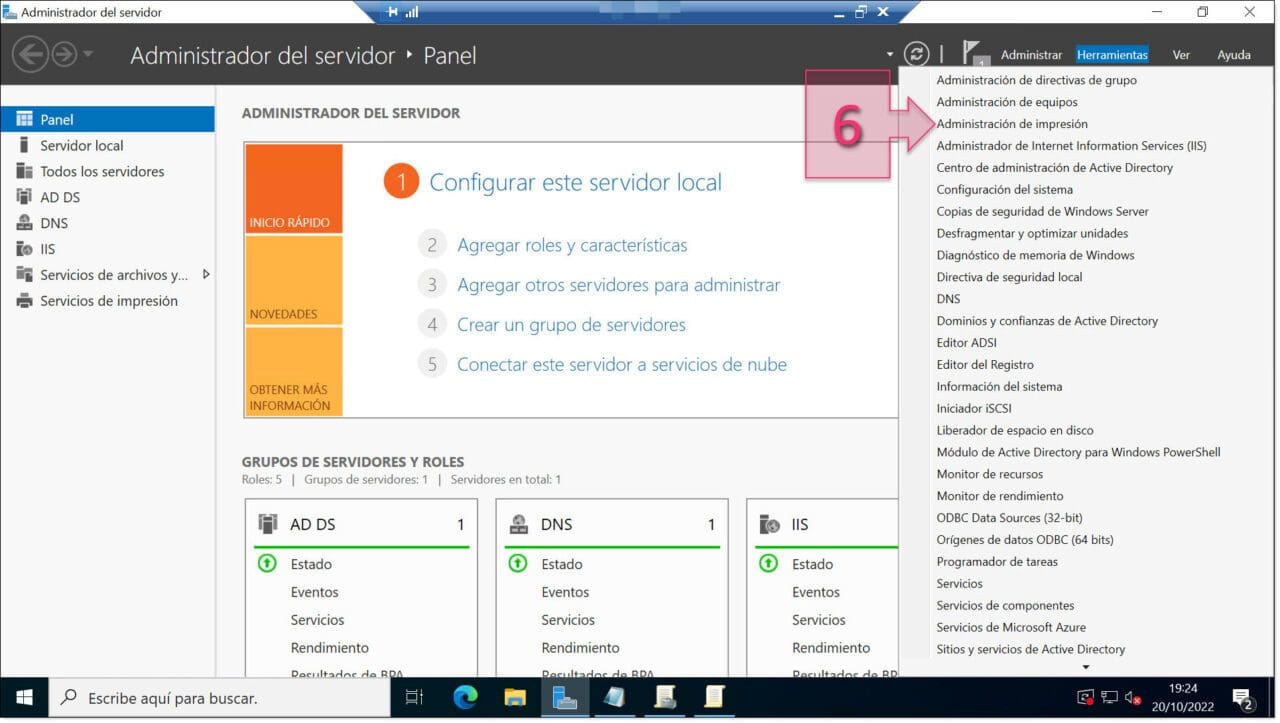Click Agregar otros servidores para administrar

click(x=618, y=285)
